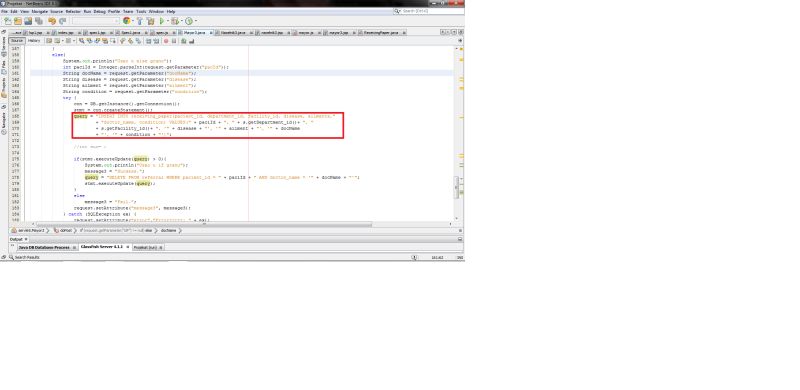Viewport: 800px width, 390px height.
Task: Click the Shift Line Right icon
Action: 156,41
